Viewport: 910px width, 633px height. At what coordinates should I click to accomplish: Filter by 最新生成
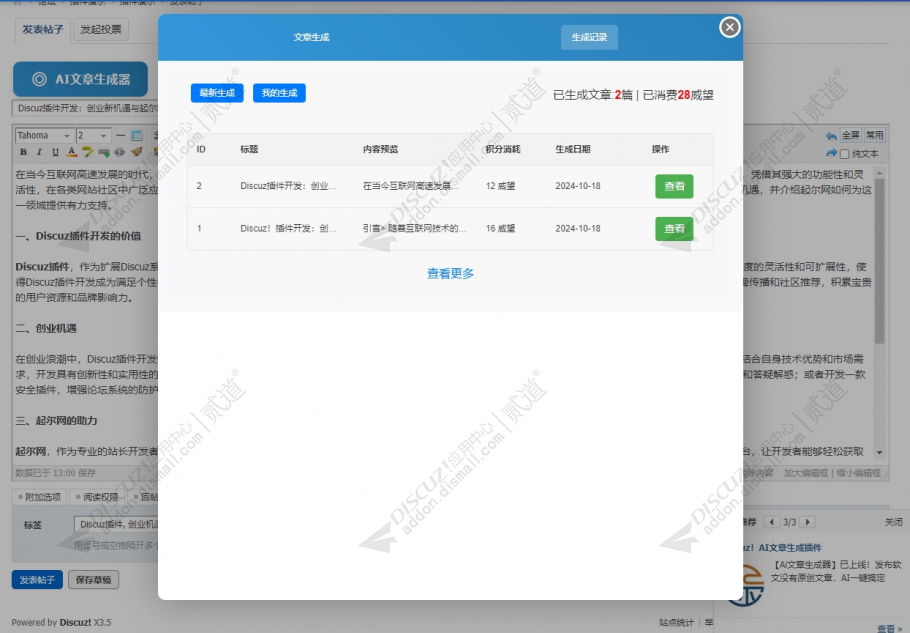(217, 93)
